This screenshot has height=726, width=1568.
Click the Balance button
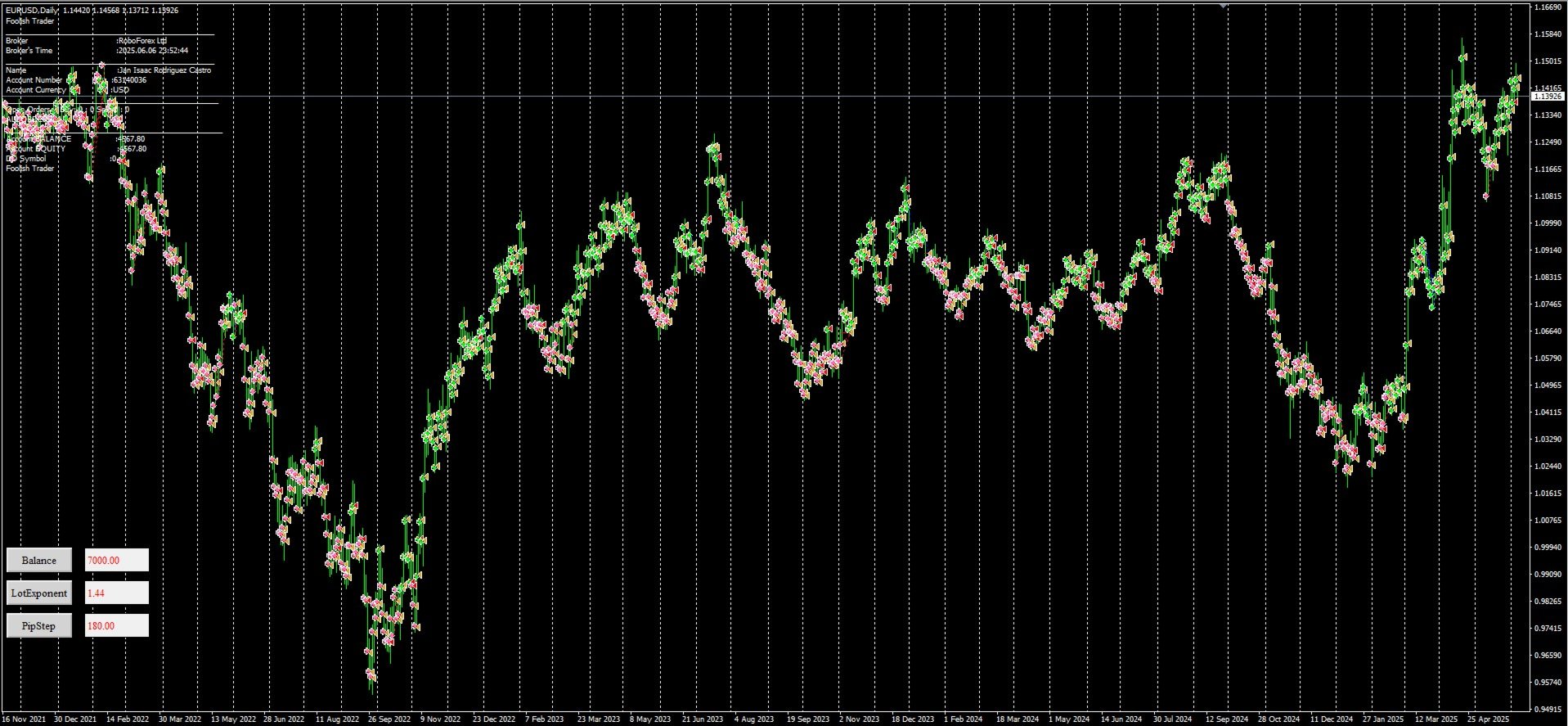point(39,561)
